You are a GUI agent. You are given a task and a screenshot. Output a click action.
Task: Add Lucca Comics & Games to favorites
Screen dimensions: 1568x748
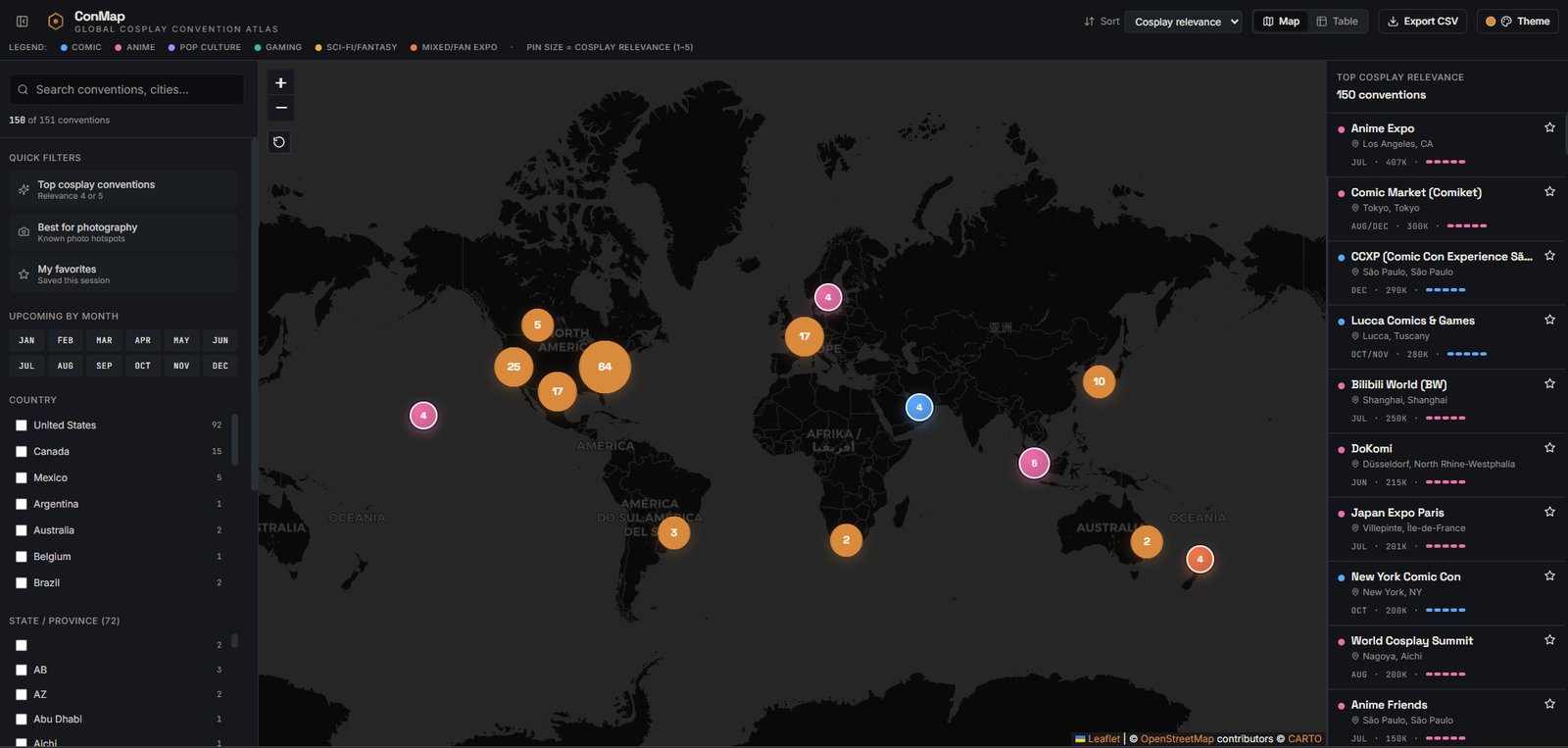pyautogui.click(x=1549, y=320)
